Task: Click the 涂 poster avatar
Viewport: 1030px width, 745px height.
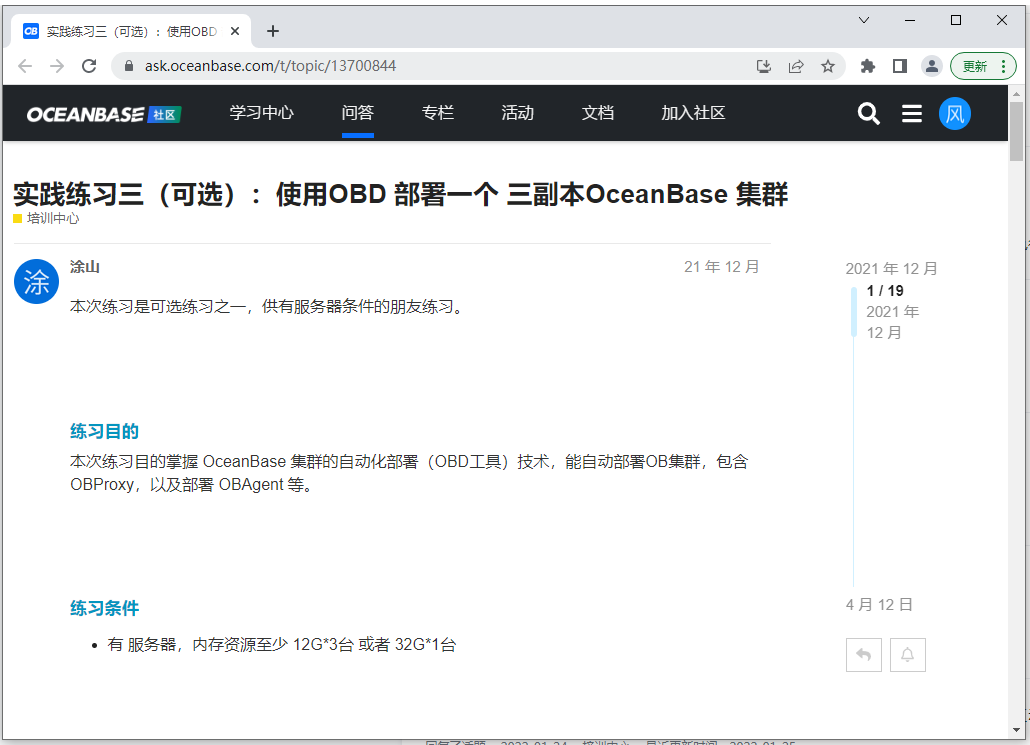Action: pos(37,281)
